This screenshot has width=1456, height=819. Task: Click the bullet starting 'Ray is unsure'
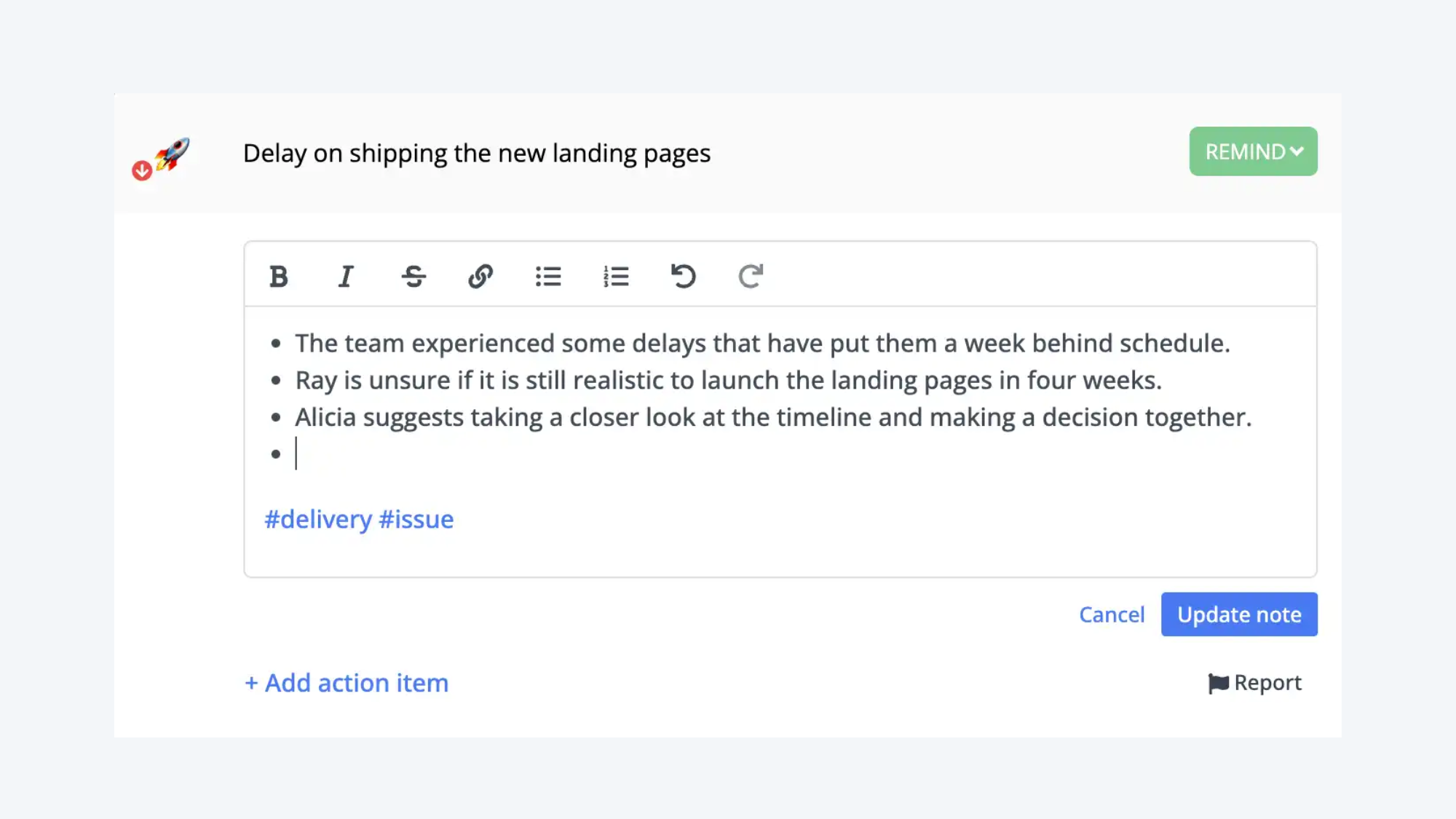(728, 381)
